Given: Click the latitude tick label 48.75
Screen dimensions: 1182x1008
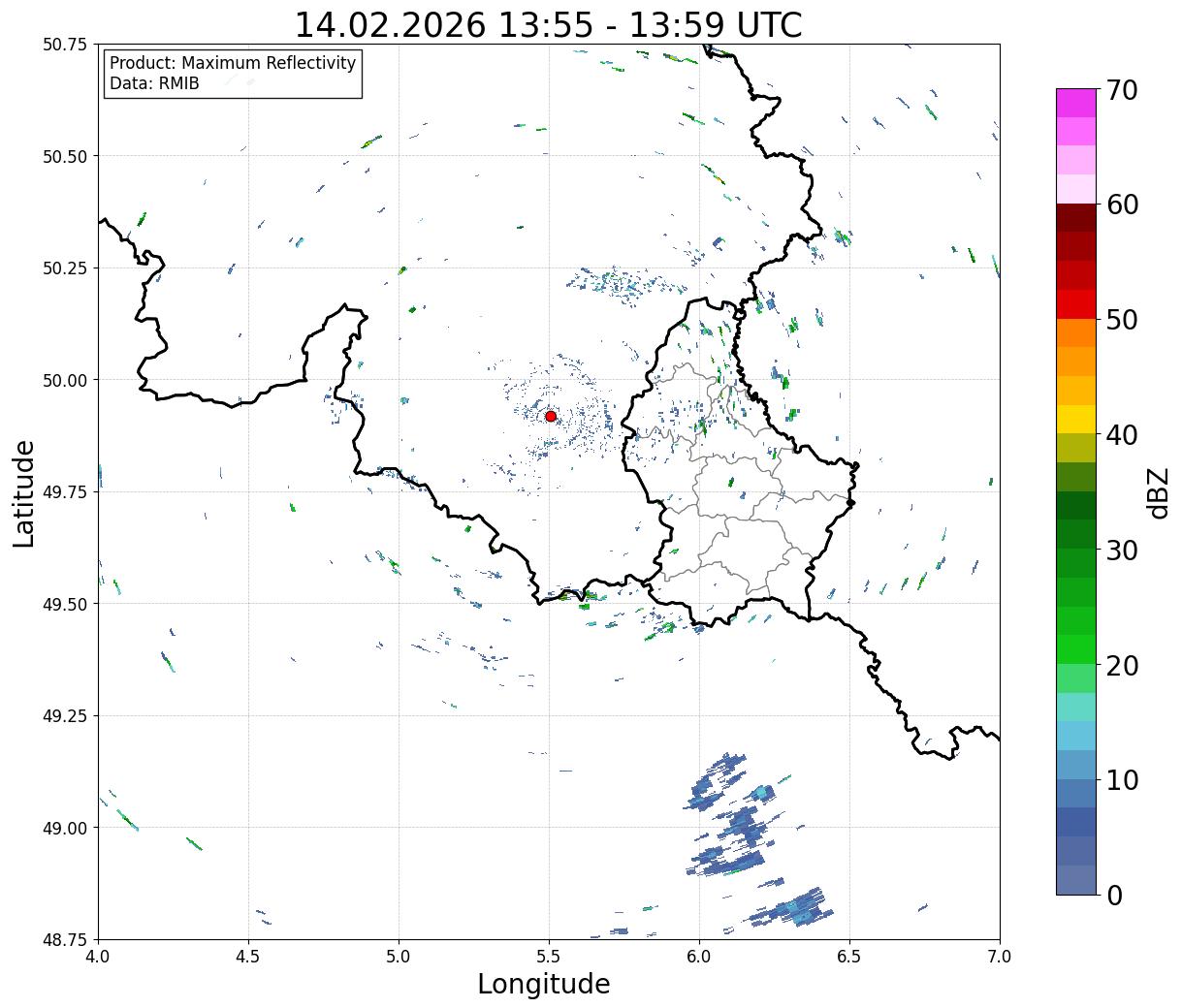Looking at the screenshot, I should (x=65, y=939).
